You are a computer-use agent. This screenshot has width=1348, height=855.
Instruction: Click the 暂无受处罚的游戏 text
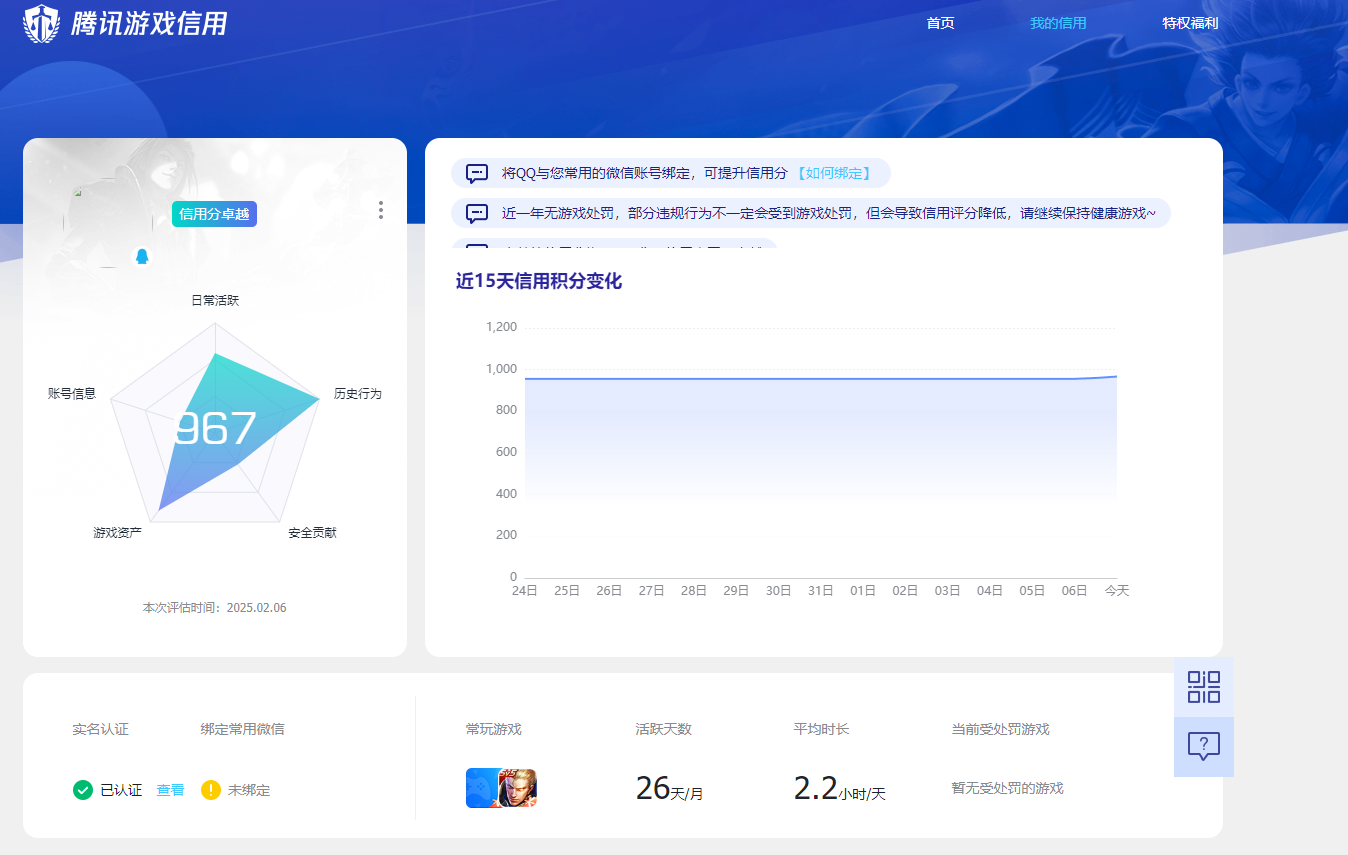pyautogui.click(x=1007, y=788)
